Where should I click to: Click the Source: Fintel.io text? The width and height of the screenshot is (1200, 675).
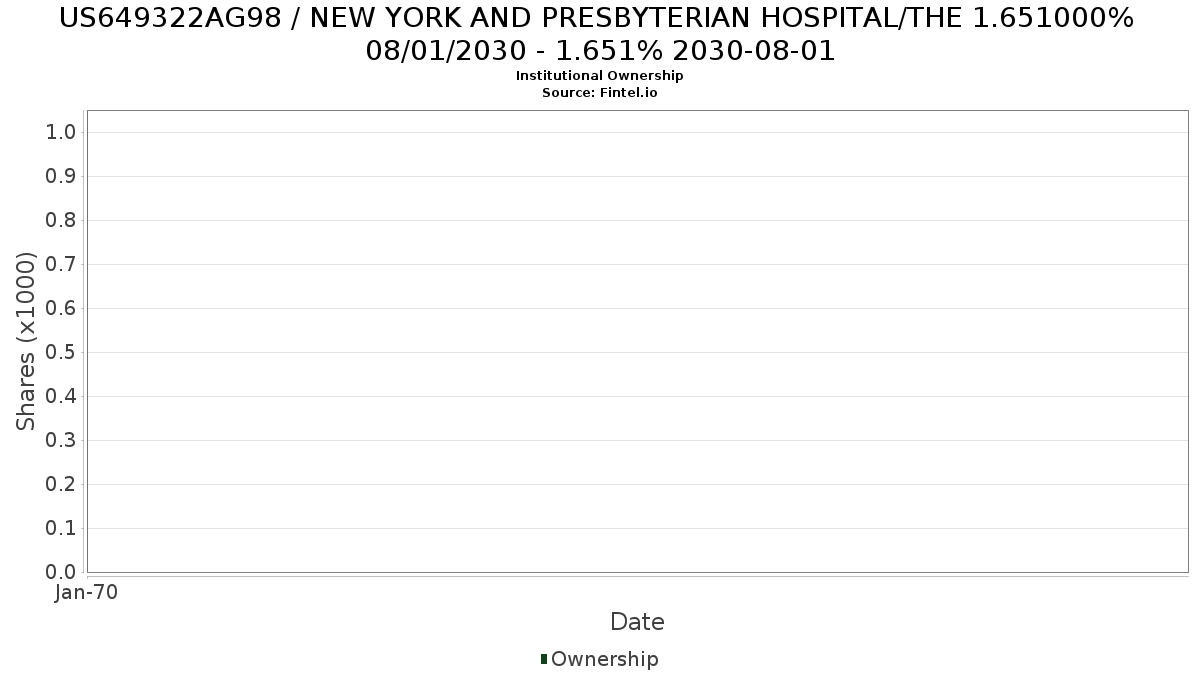coord(600,93)
